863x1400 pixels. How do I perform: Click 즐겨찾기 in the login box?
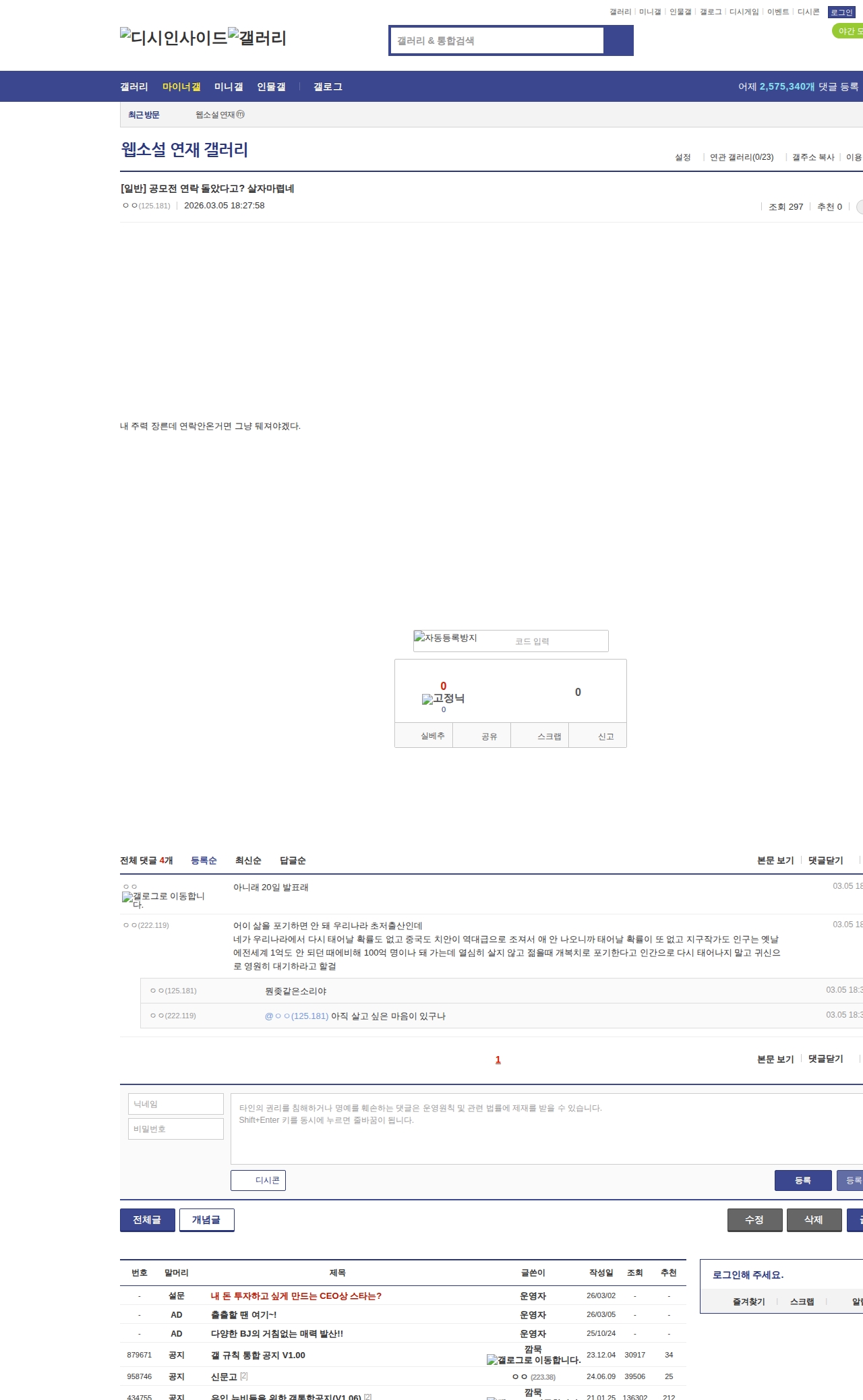click(x=749, y=1302)
